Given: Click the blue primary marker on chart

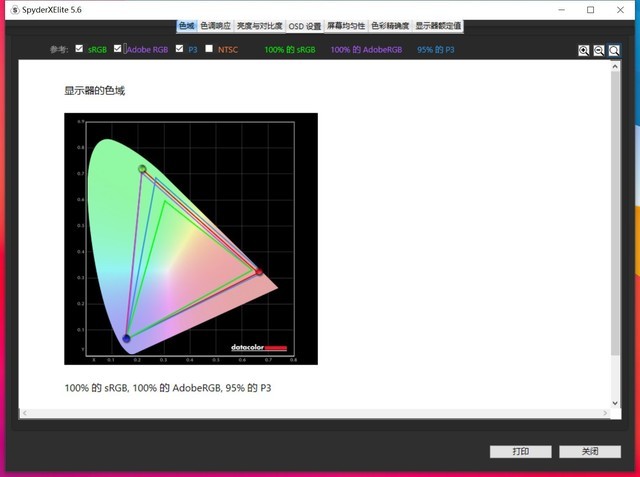Looking at the screenshot, I should tap(127, 338).
